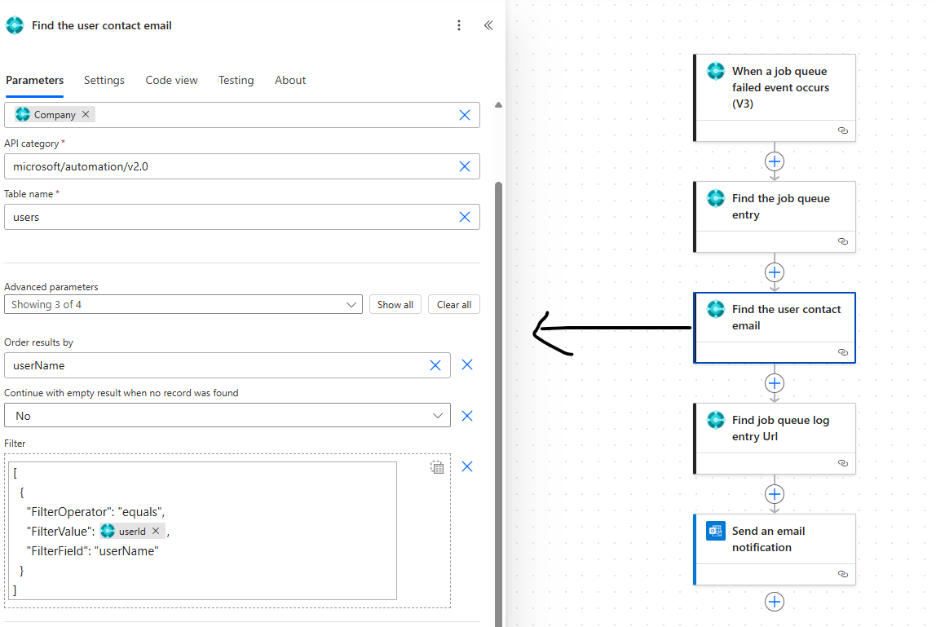Image resolution: width=936 pixels, height=627 pixels.
Task: Collapse the parameters pane with the double chevron
Action: tap(488, 25)
